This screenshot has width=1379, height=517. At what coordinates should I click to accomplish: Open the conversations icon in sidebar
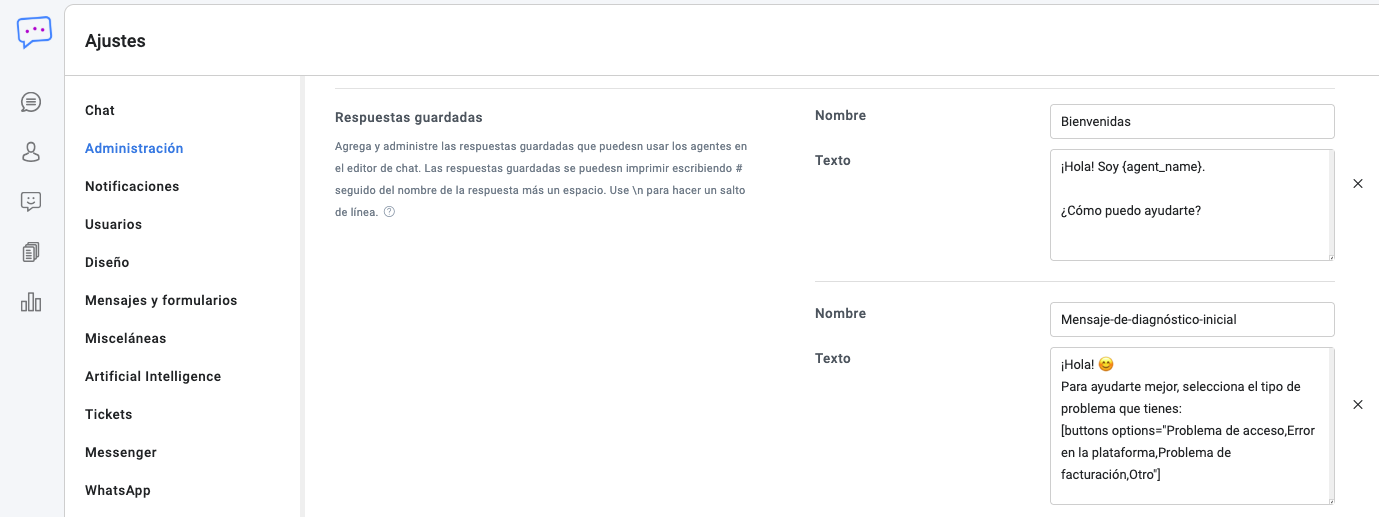[31, 102]
